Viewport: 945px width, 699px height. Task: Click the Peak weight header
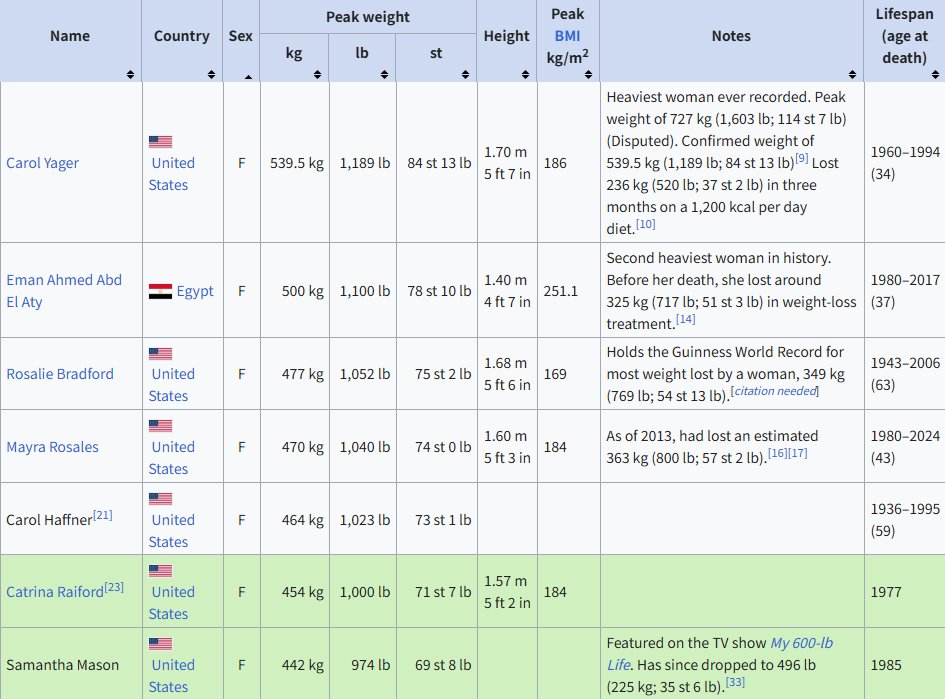click(368, 17)
